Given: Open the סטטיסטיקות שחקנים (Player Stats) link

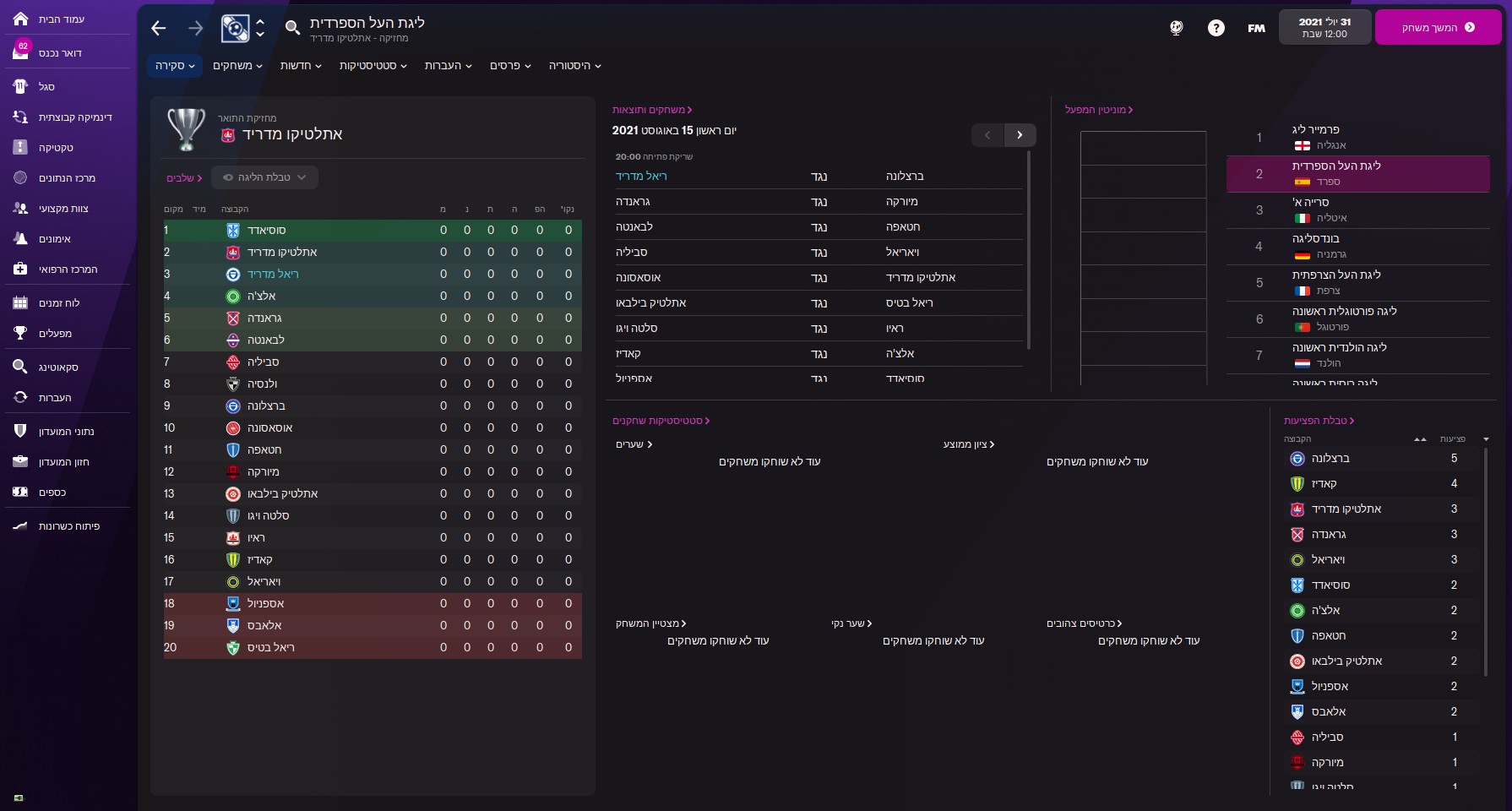Looking at the screenshot, I should pyautogui.click(x=661, y=421).
